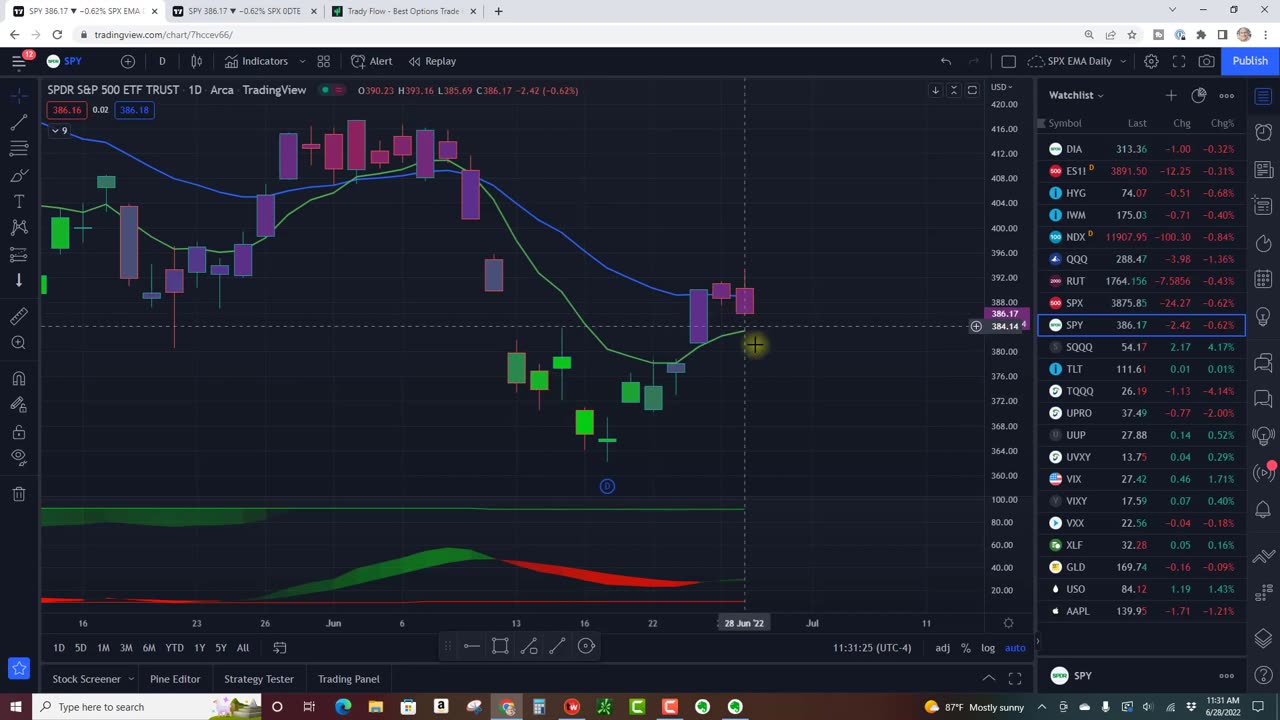This screenshot has height=720, width=1280.
Task: Expand the Stock Screener dropdown arrow
Action: 131,679
